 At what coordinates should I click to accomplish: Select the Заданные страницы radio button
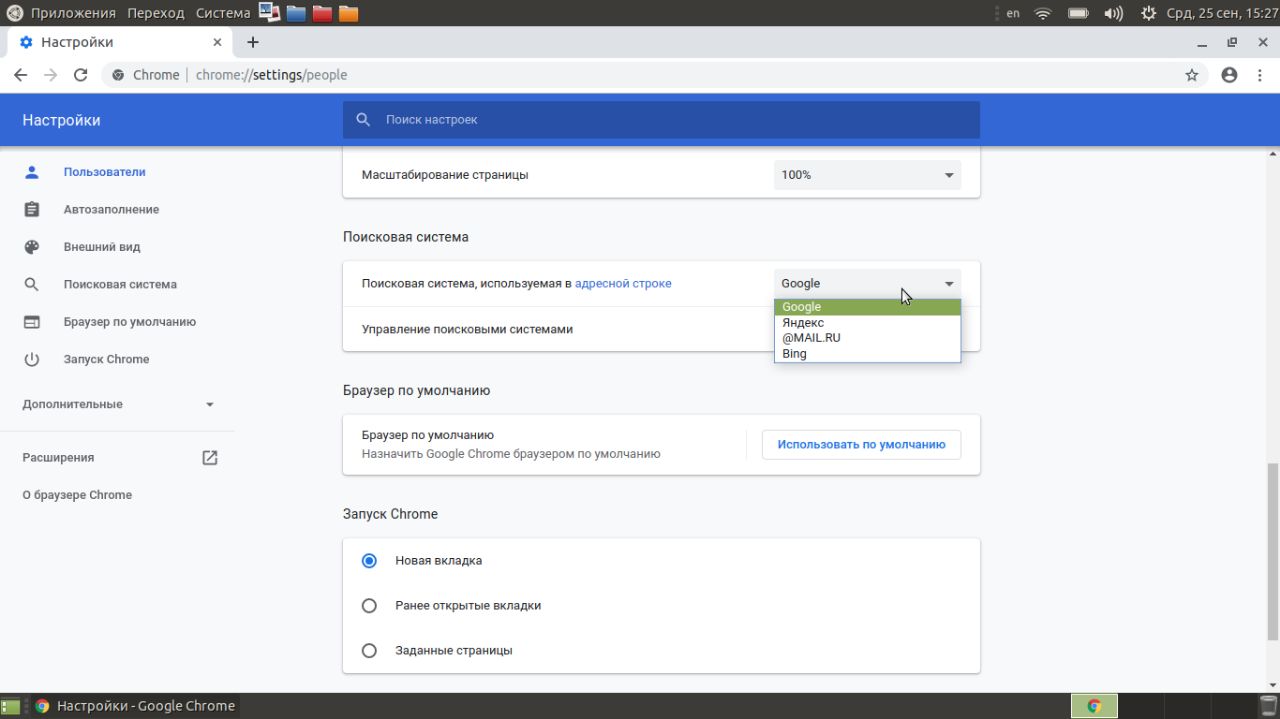pos(369,651)
